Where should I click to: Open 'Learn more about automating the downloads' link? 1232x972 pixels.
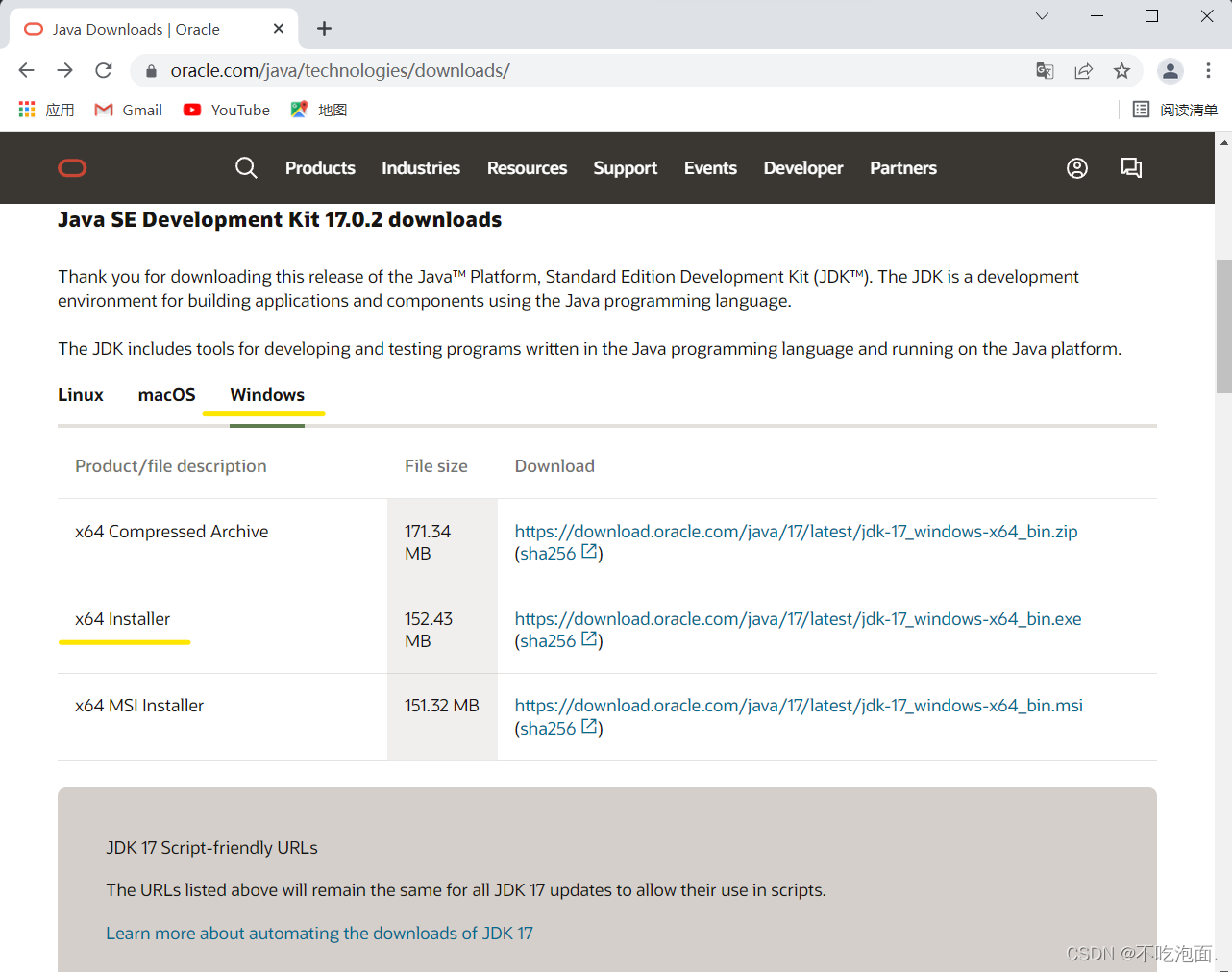pyautogui.click(x=319, y=934)
